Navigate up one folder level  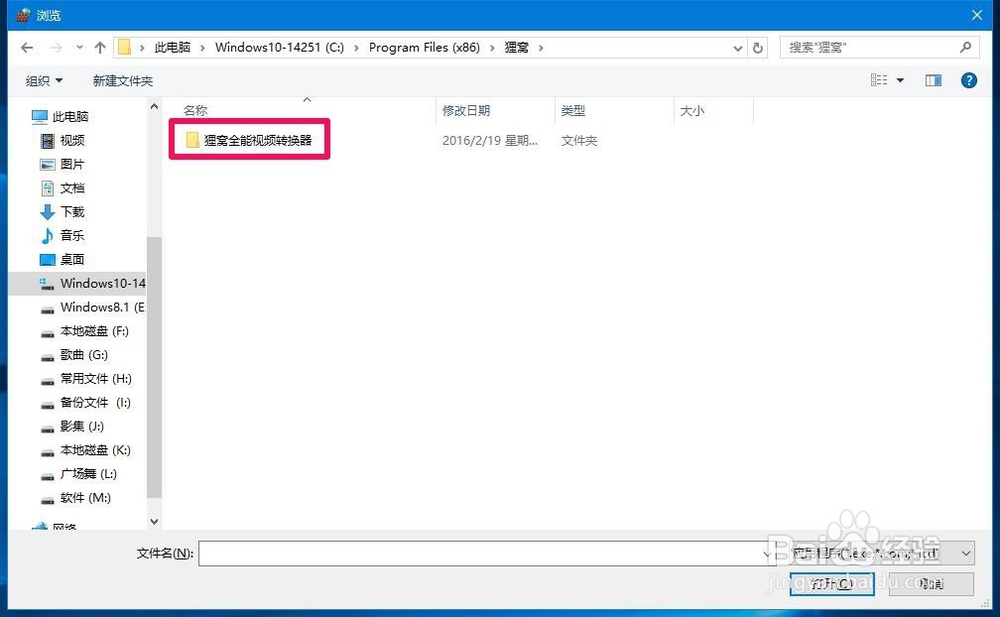coord(100,46)
